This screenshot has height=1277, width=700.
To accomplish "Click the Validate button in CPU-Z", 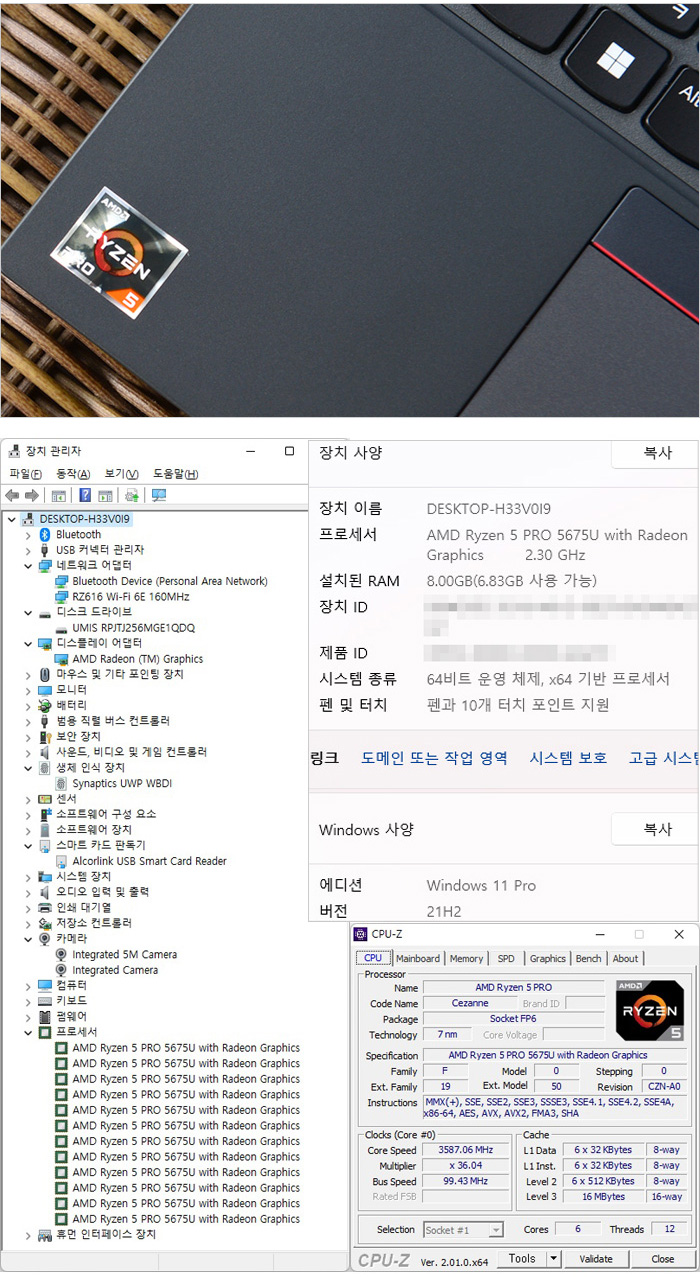I will (x=596, y=1258).
